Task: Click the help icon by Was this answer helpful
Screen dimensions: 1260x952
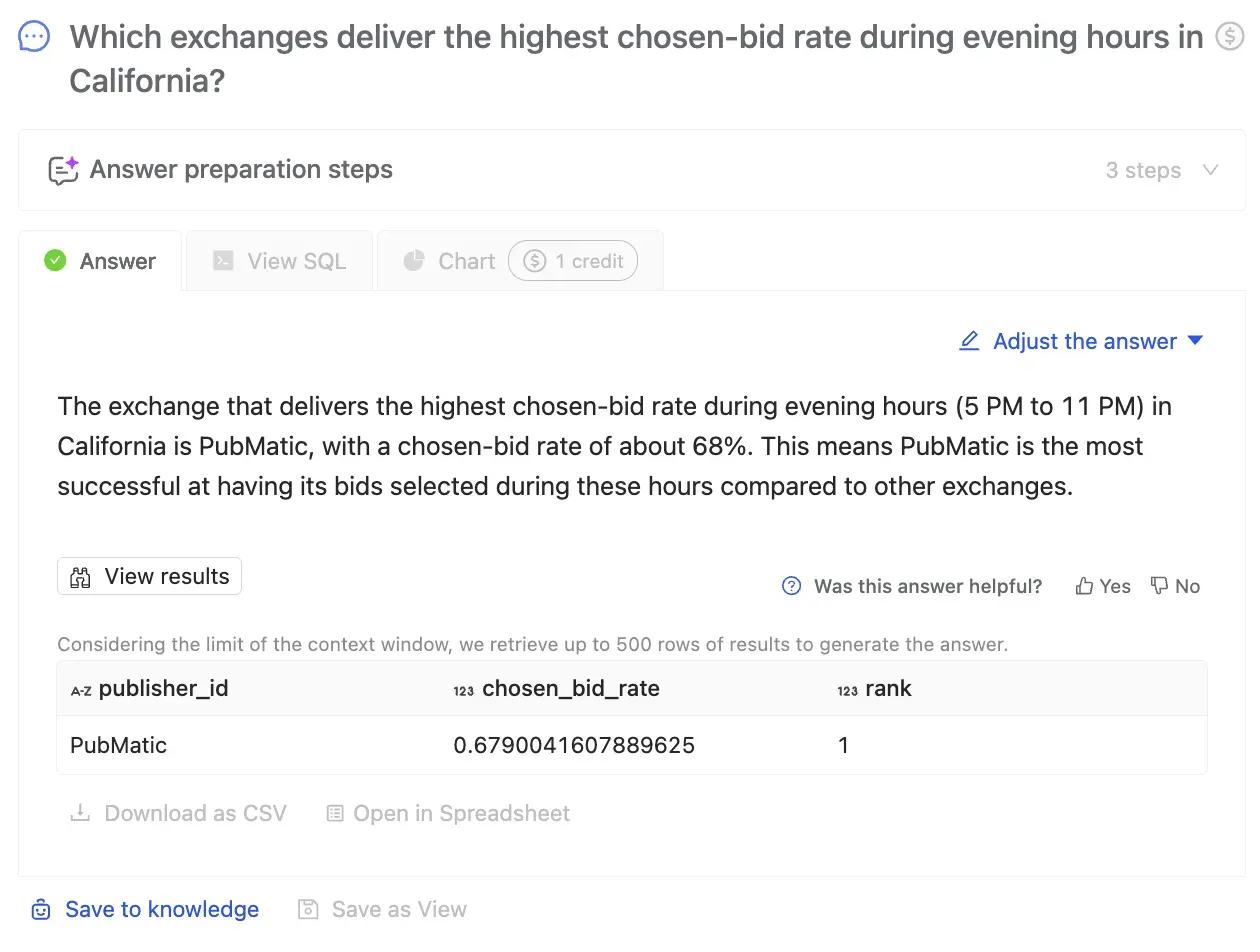Action: 791,586
